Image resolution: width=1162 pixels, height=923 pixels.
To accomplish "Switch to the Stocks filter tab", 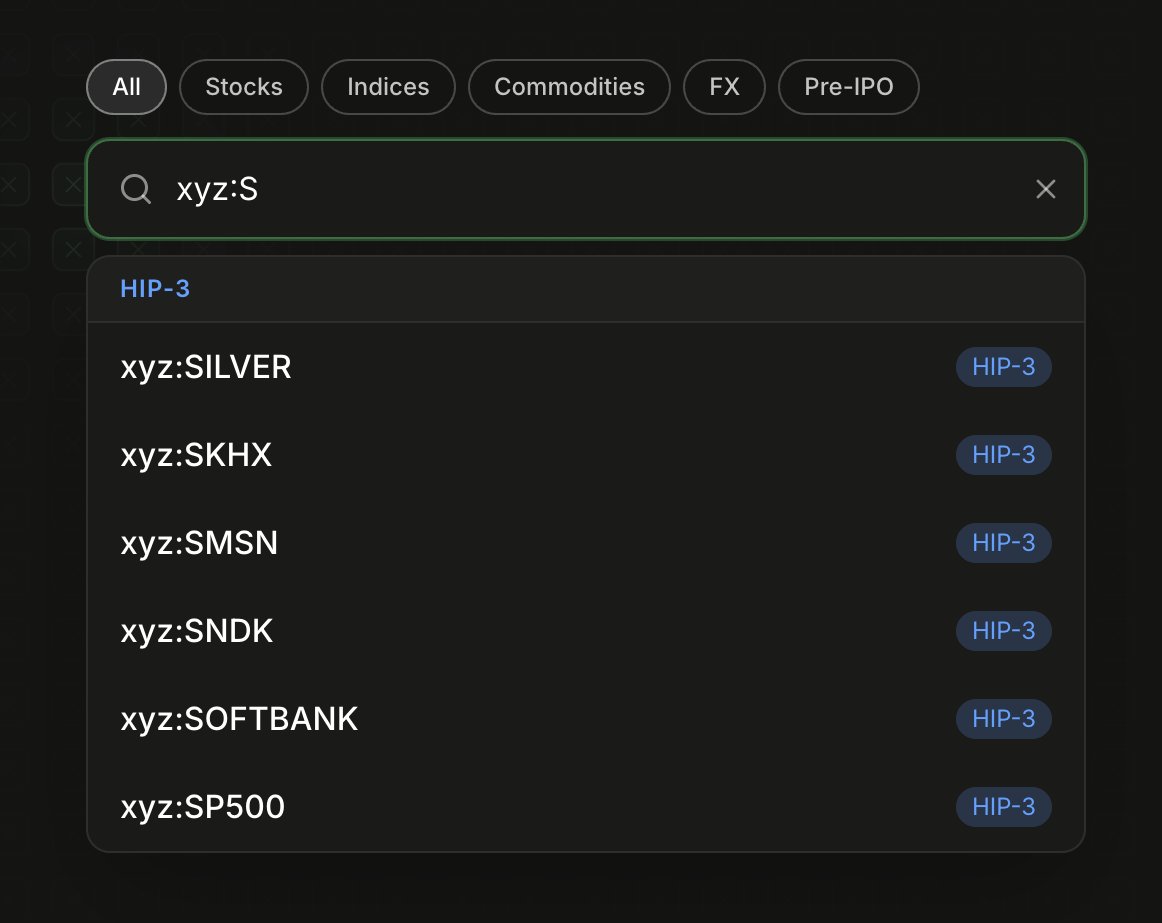I will click(244, 87).
